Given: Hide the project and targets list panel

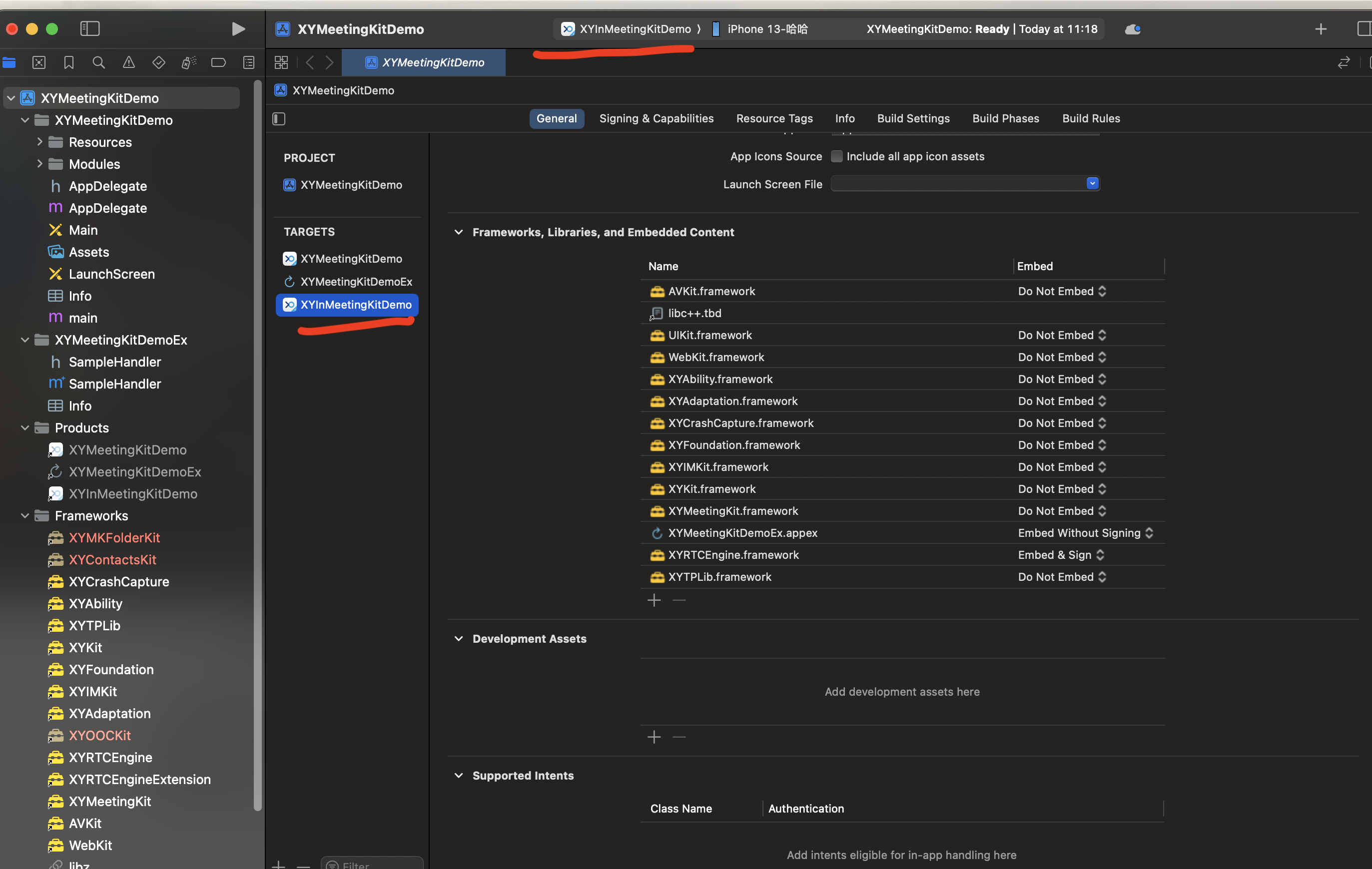Looking at the screenshot, I should click(279, 118).
